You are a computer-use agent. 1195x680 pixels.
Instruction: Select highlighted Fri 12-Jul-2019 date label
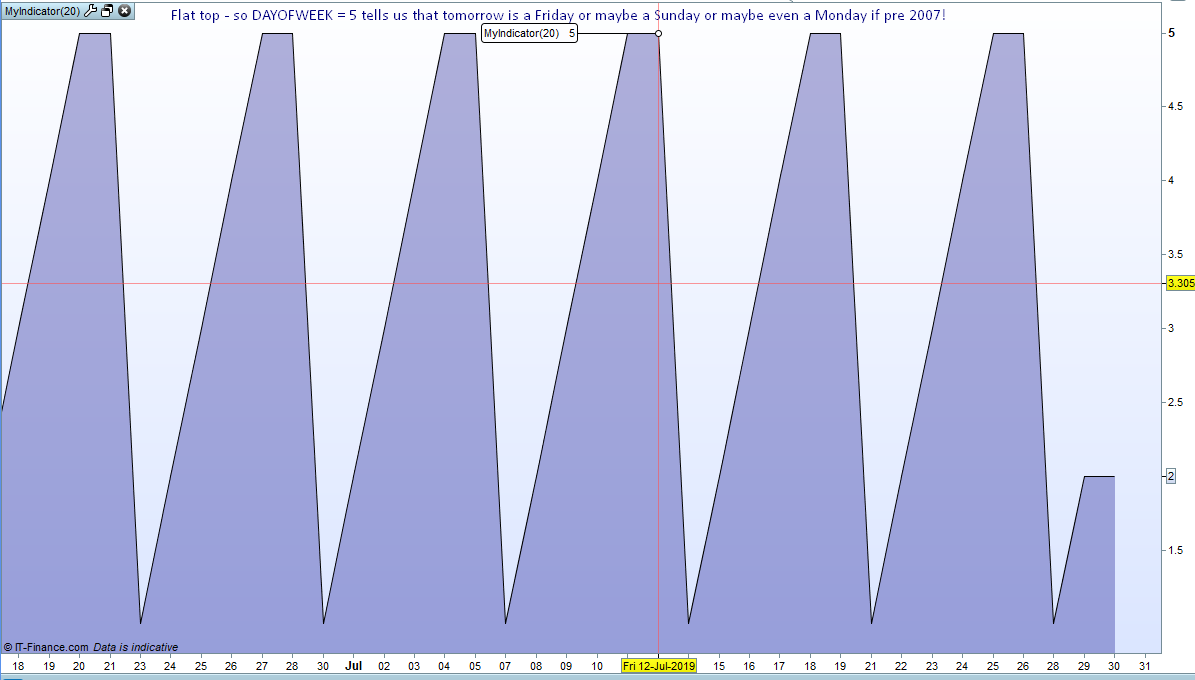[658, 666]
